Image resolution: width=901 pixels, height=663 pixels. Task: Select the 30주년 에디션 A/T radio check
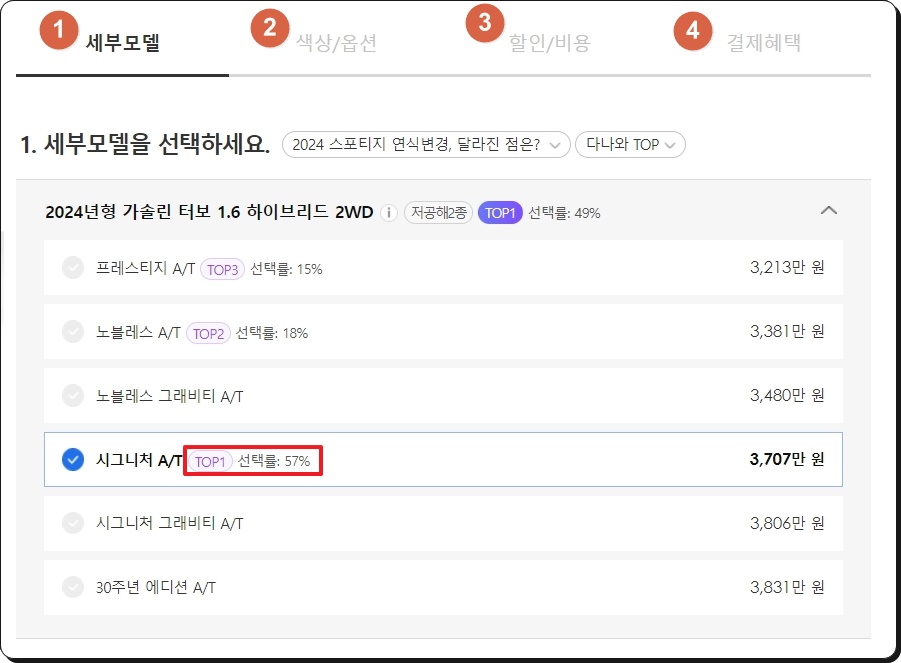pyautogui.click(x=73, y=587)
